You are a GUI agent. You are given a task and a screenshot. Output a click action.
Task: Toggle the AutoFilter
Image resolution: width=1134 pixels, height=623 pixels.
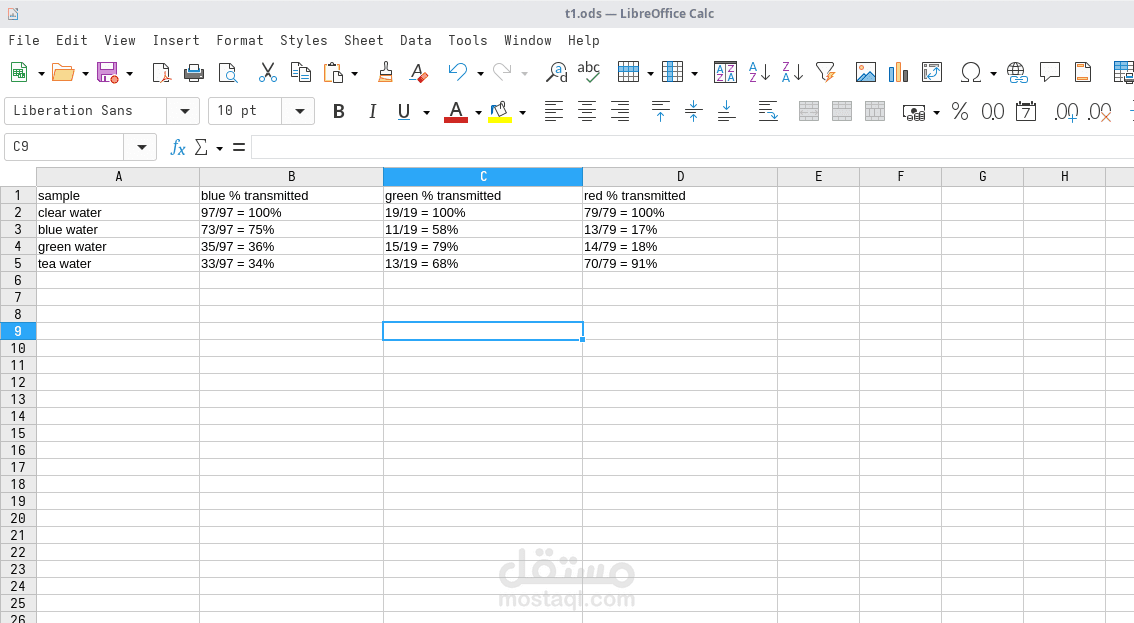tap(825, 72)
